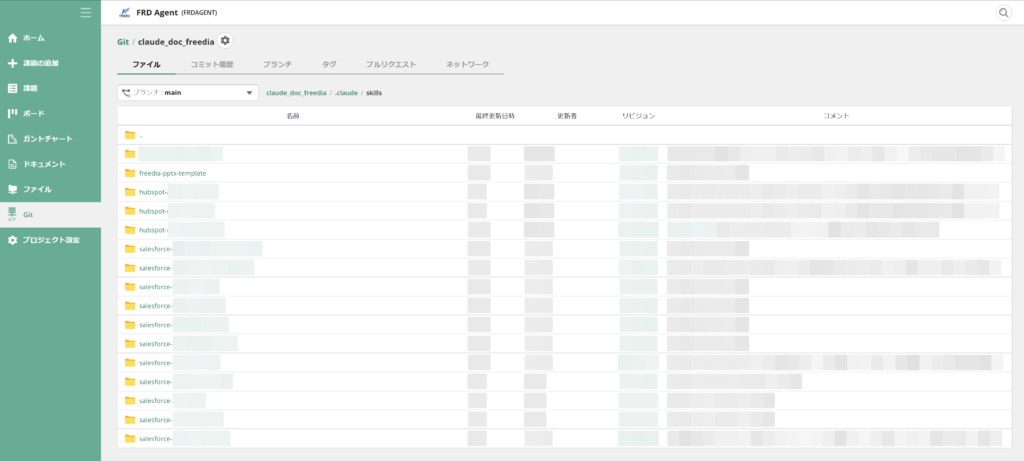Switch to the コミット履歴 tab
The width and height of the screenshot is (1024, 461).
(212, 65)
